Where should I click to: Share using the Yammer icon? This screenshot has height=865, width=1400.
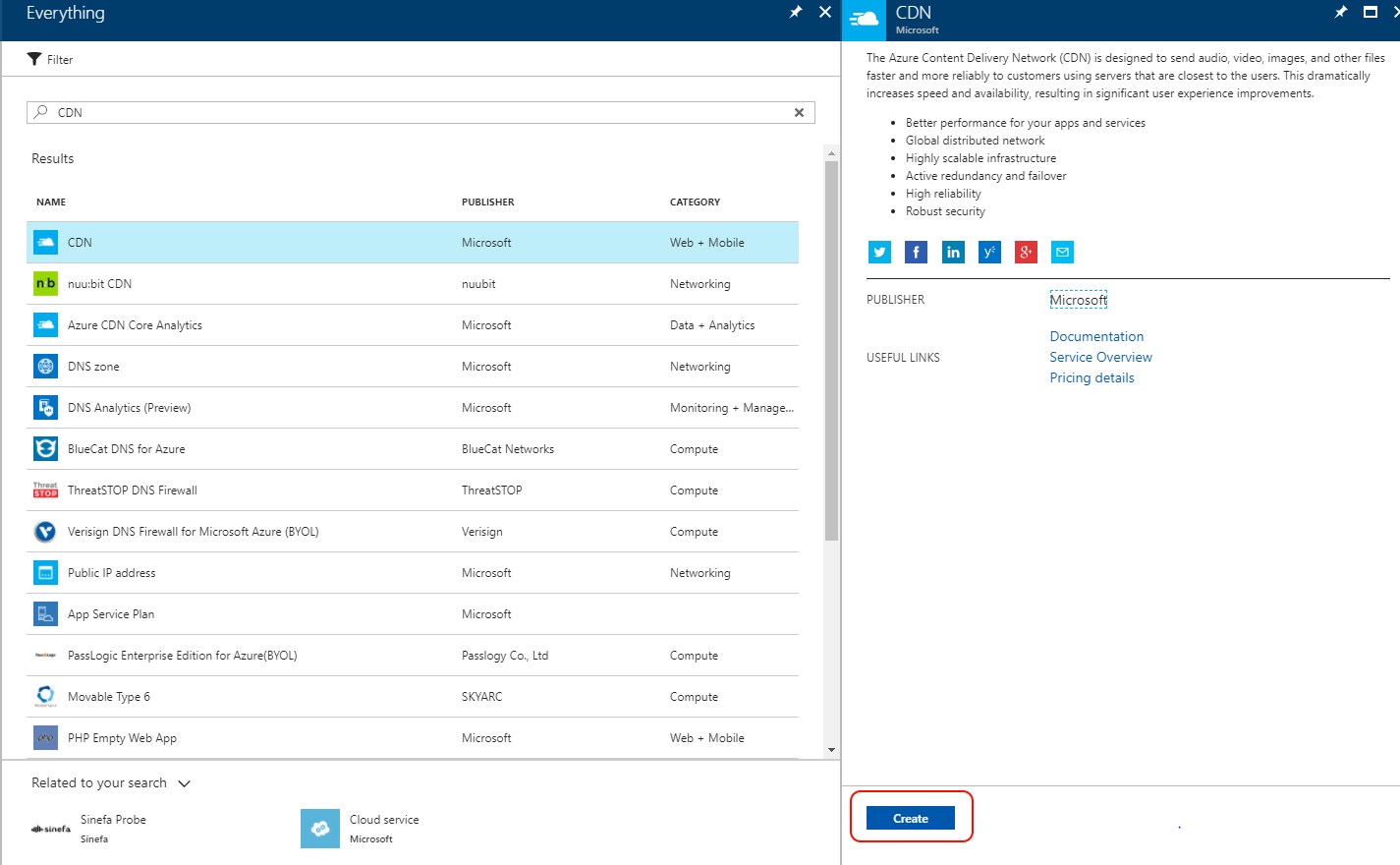tap(989, 253)
